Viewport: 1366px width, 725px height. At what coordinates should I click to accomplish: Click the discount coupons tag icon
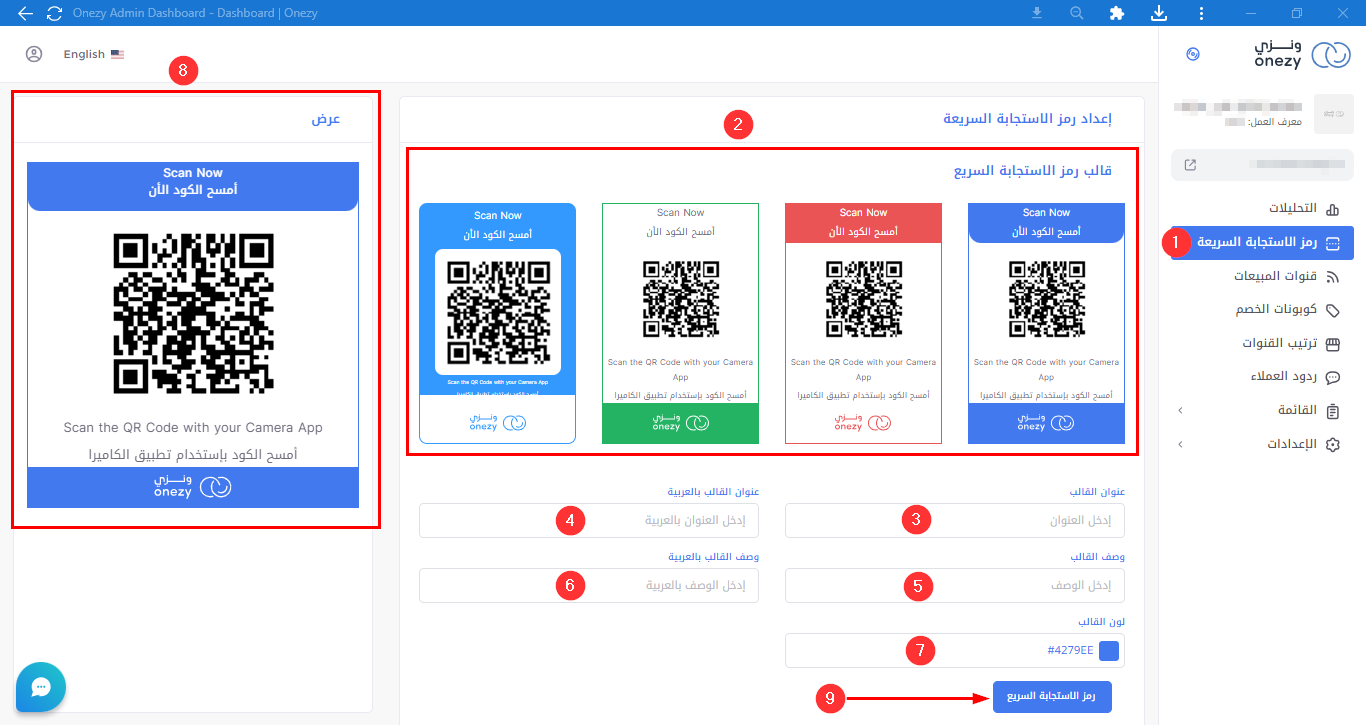point(1332,311)
